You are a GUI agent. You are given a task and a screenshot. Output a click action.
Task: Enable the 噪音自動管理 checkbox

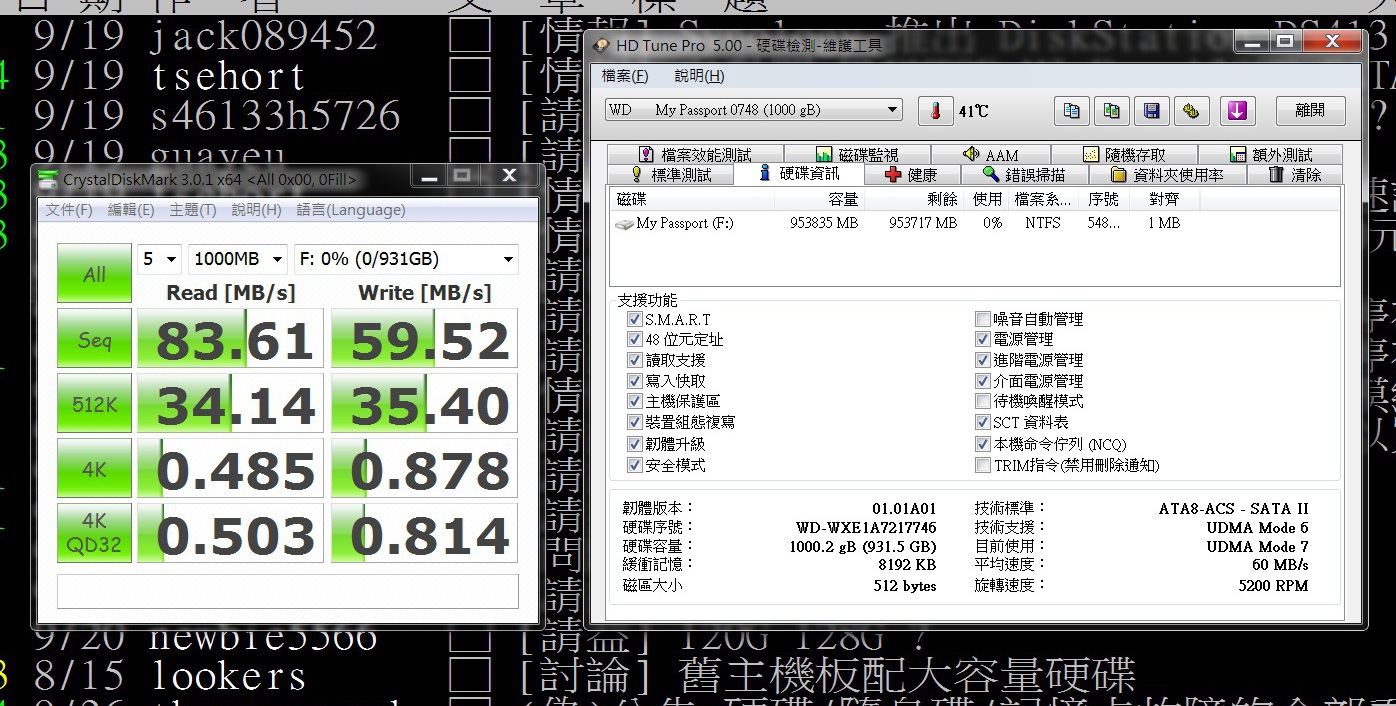983,319
